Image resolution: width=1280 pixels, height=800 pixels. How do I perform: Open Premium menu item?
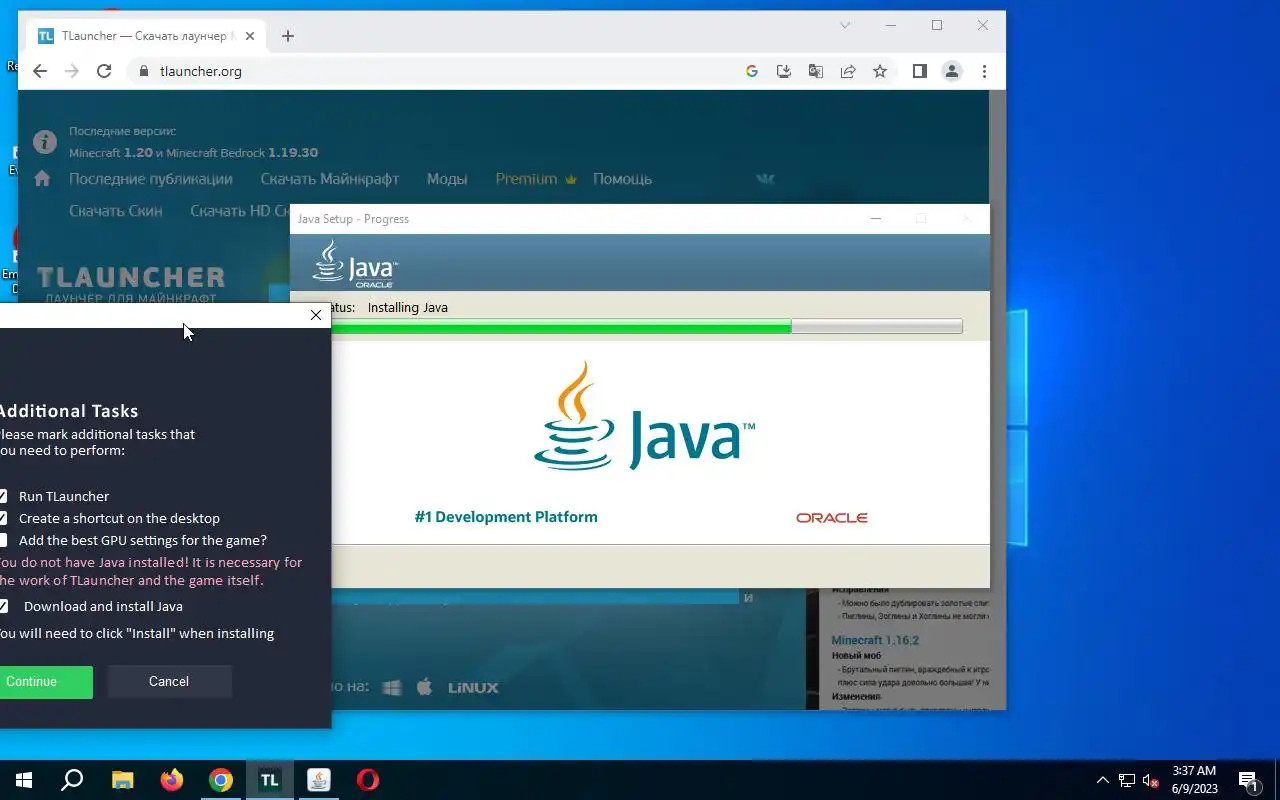[x=536, y=179]
